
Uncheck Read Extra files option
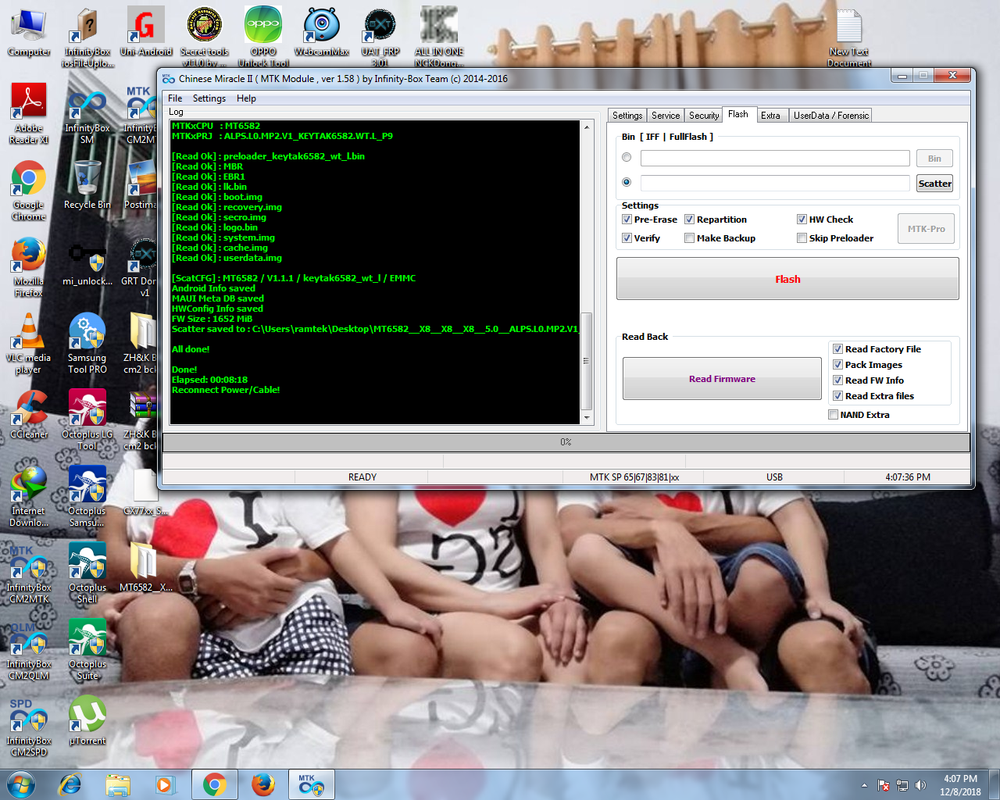pyautogui.click(x=838, y=396)
